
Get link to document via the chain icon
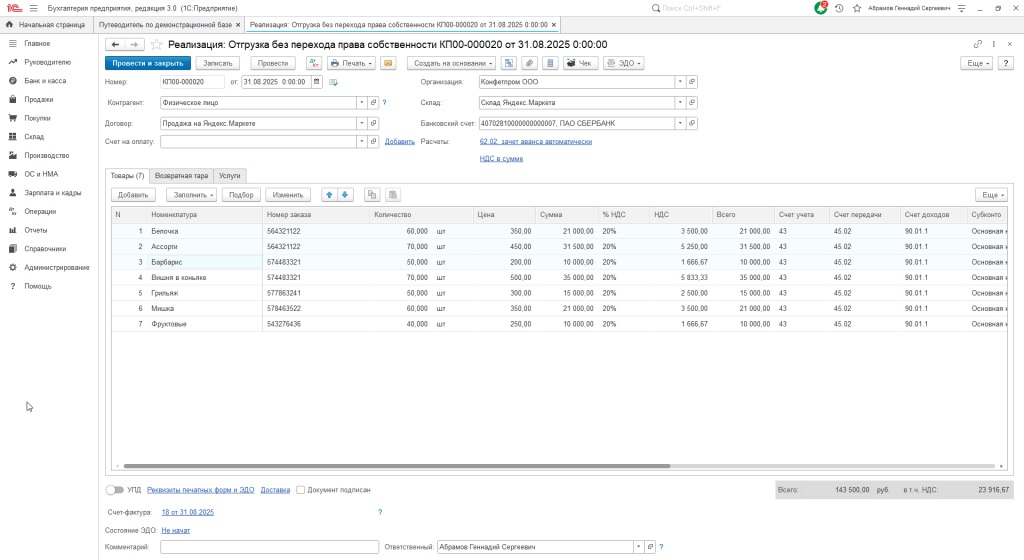(977, 44)
